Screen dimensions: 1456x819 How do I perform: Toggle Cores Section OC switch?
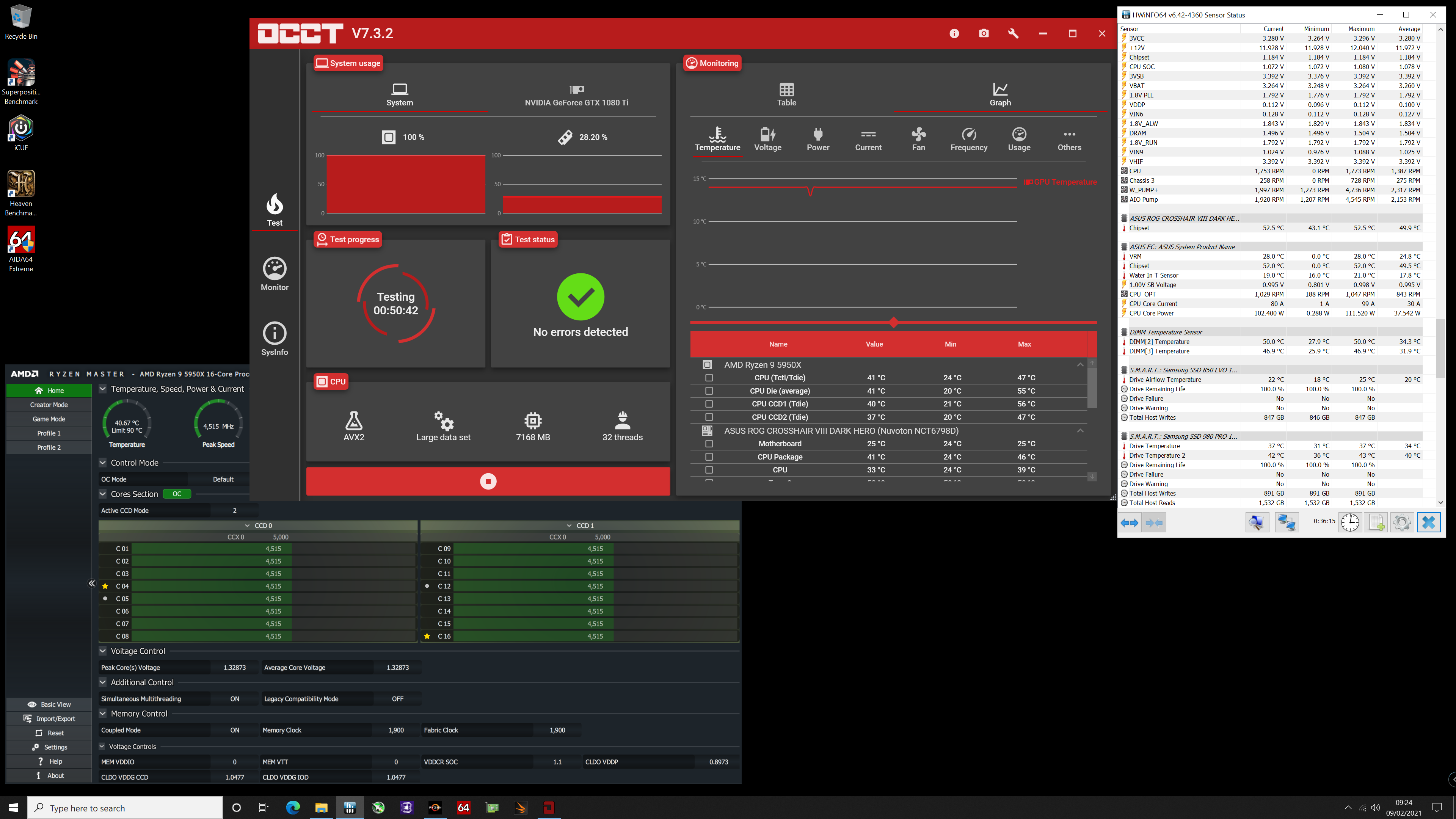(x=177, y=493)
